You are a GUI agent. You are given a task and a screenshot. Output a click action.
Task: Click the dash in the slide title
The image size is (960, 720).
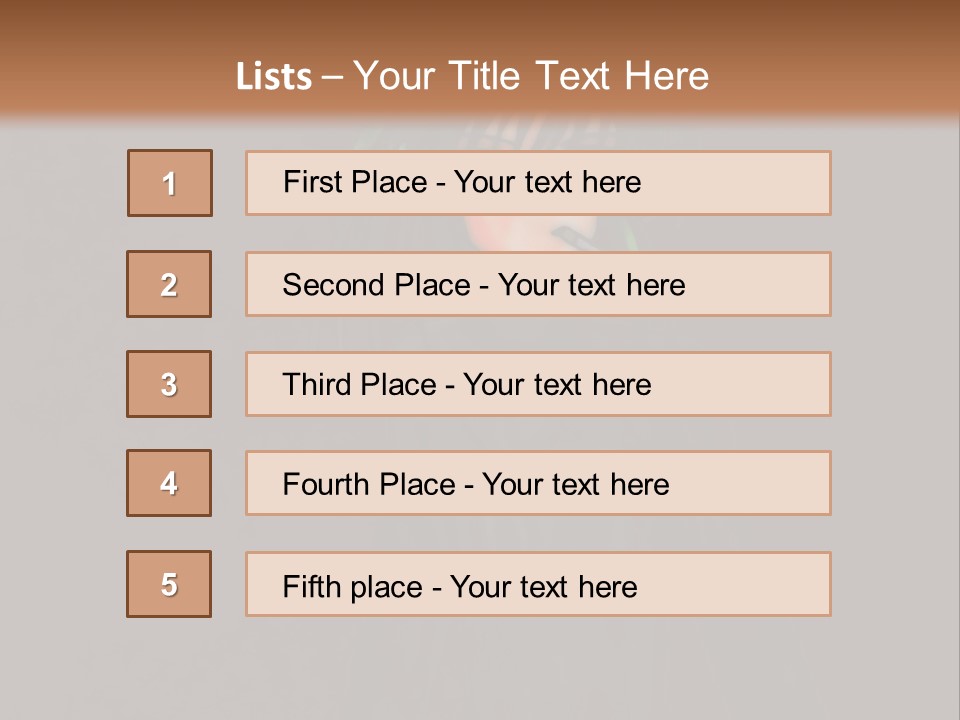tap(332, 77)
